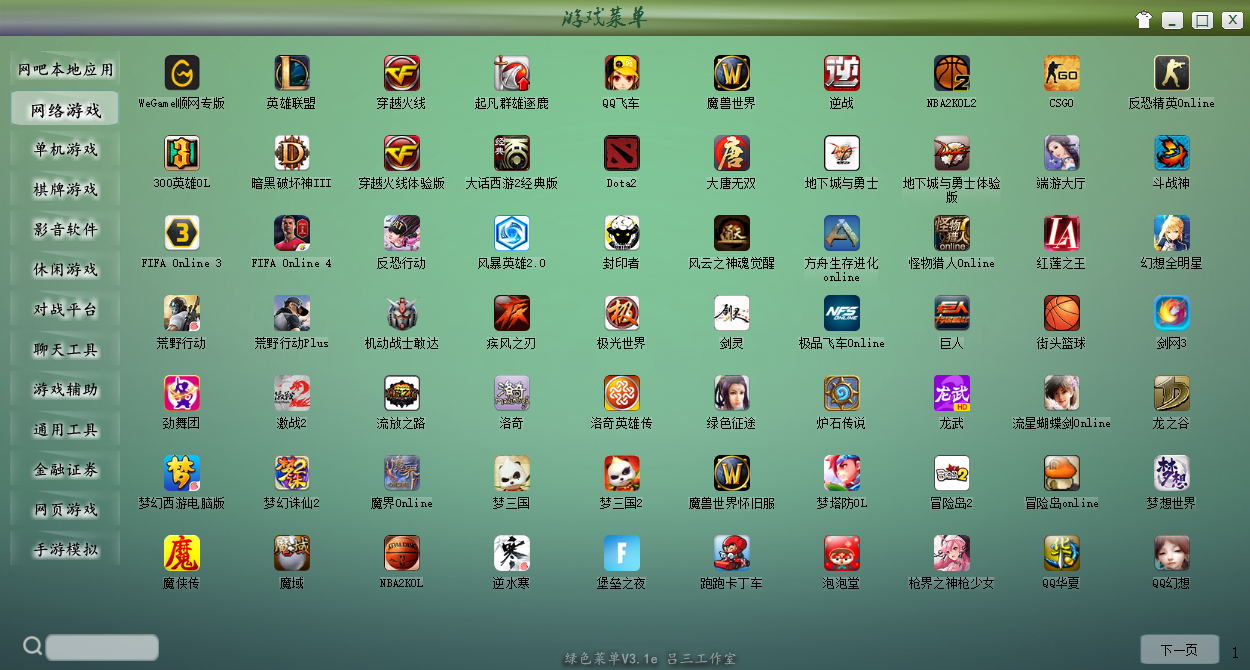Launch 英雄联盟 game icon

pyautogui.click(x=292, y=73)
